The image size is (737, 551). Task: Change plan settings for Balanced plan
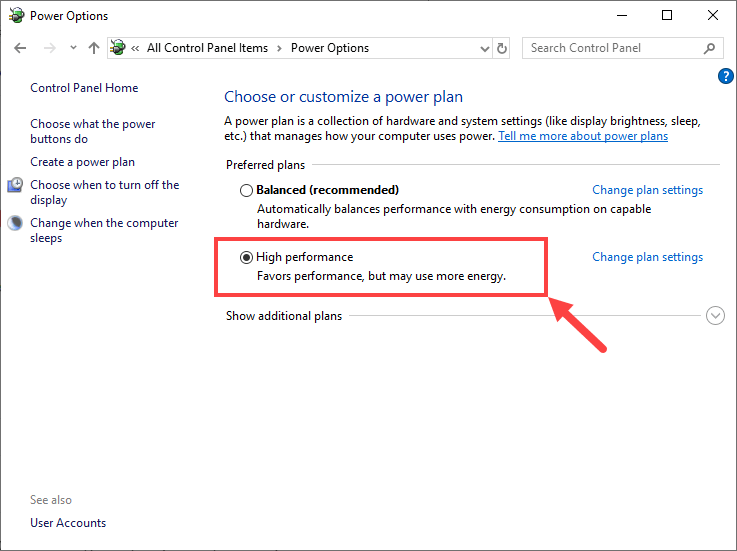(647, 190)
